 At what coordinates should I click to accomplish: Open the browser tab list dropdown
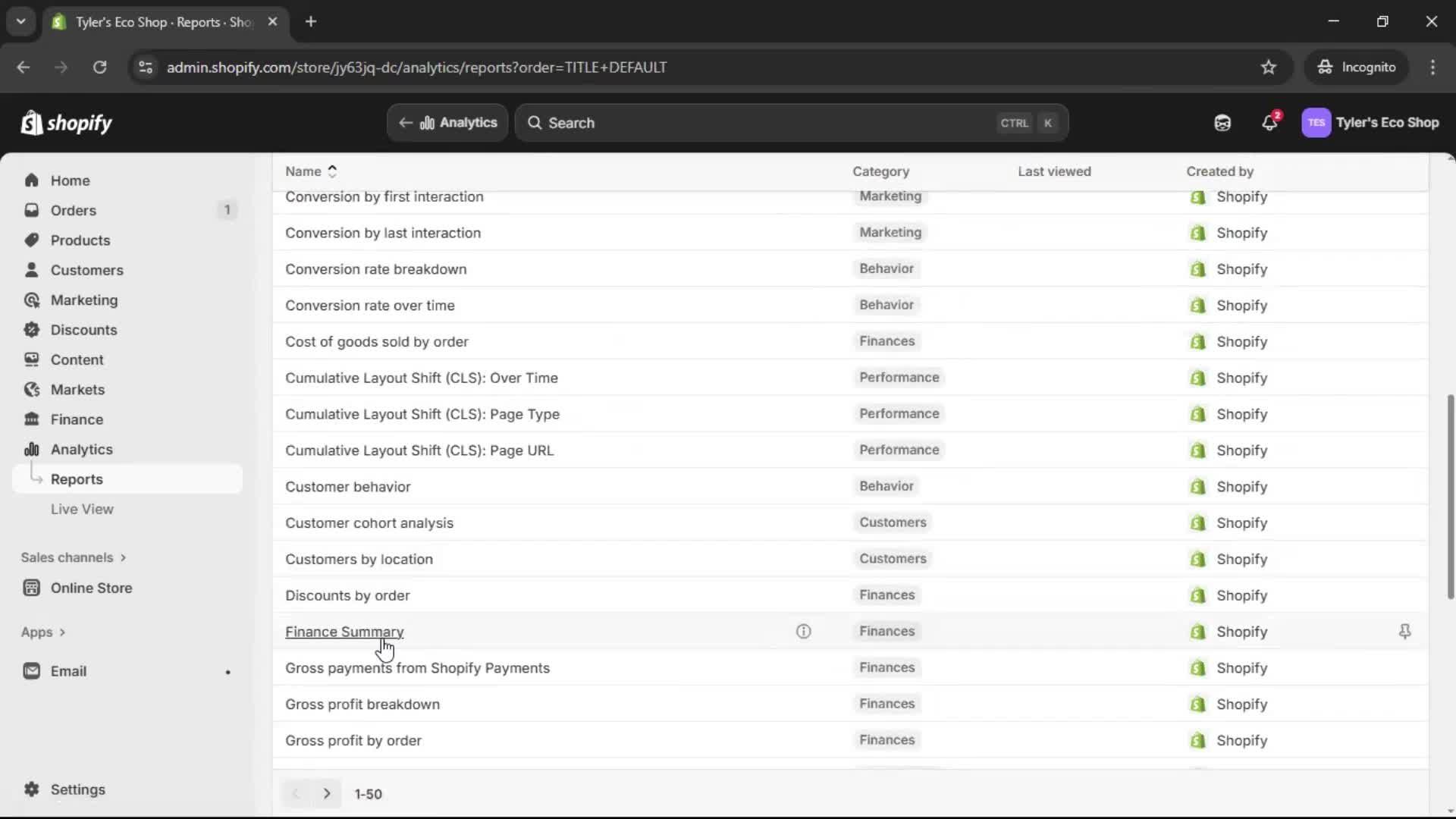20,21
